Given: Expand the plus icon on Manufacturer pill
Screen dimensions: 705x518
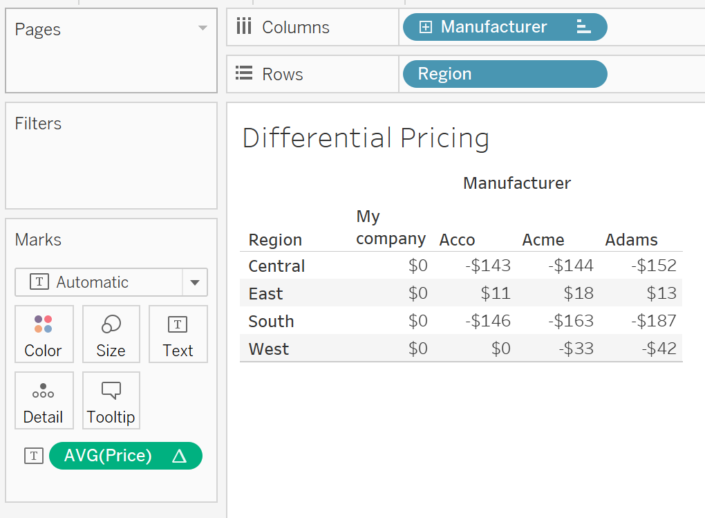Looking at the screenshot, I should point(425,27).
